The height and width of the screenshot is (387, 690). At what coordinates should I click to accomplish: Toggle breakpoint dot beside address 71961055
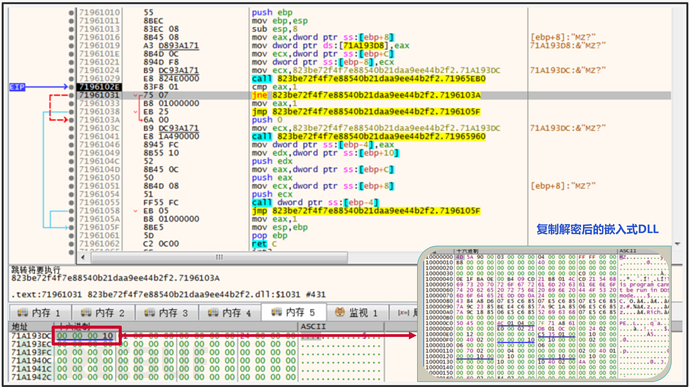[71, 203]
